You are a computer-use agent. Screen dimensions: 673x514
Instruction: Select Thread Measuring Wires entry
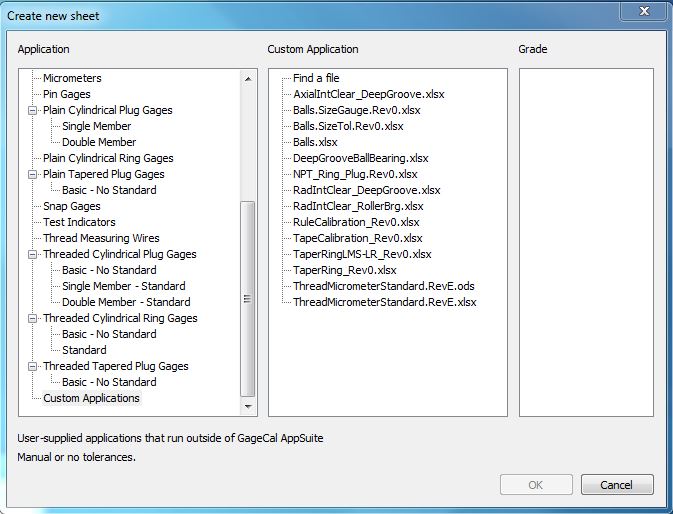pyautogui.click(x=101, y=238)
